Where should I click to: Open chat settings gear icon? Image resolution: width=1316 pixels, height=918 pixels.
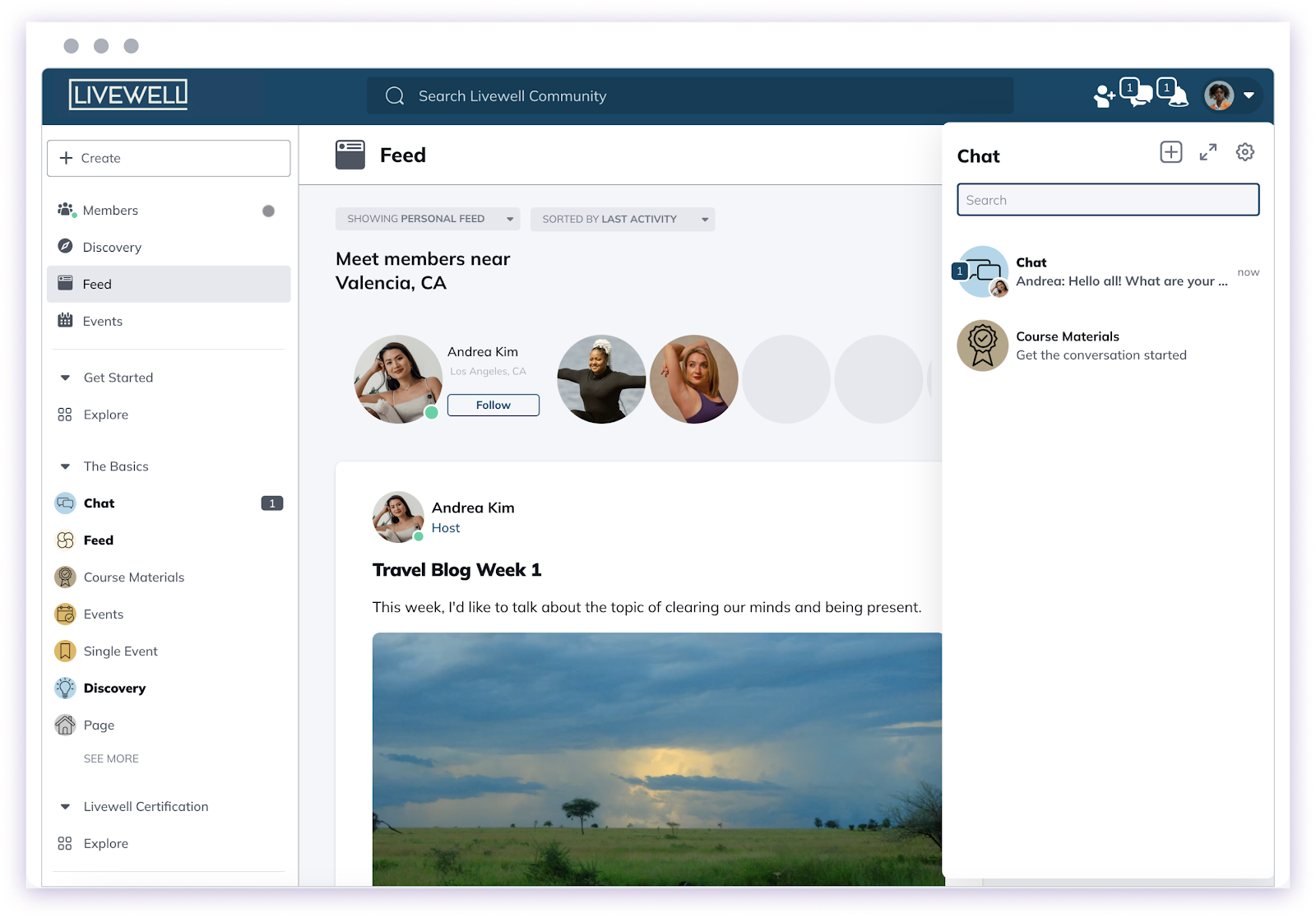(1245, 152)
